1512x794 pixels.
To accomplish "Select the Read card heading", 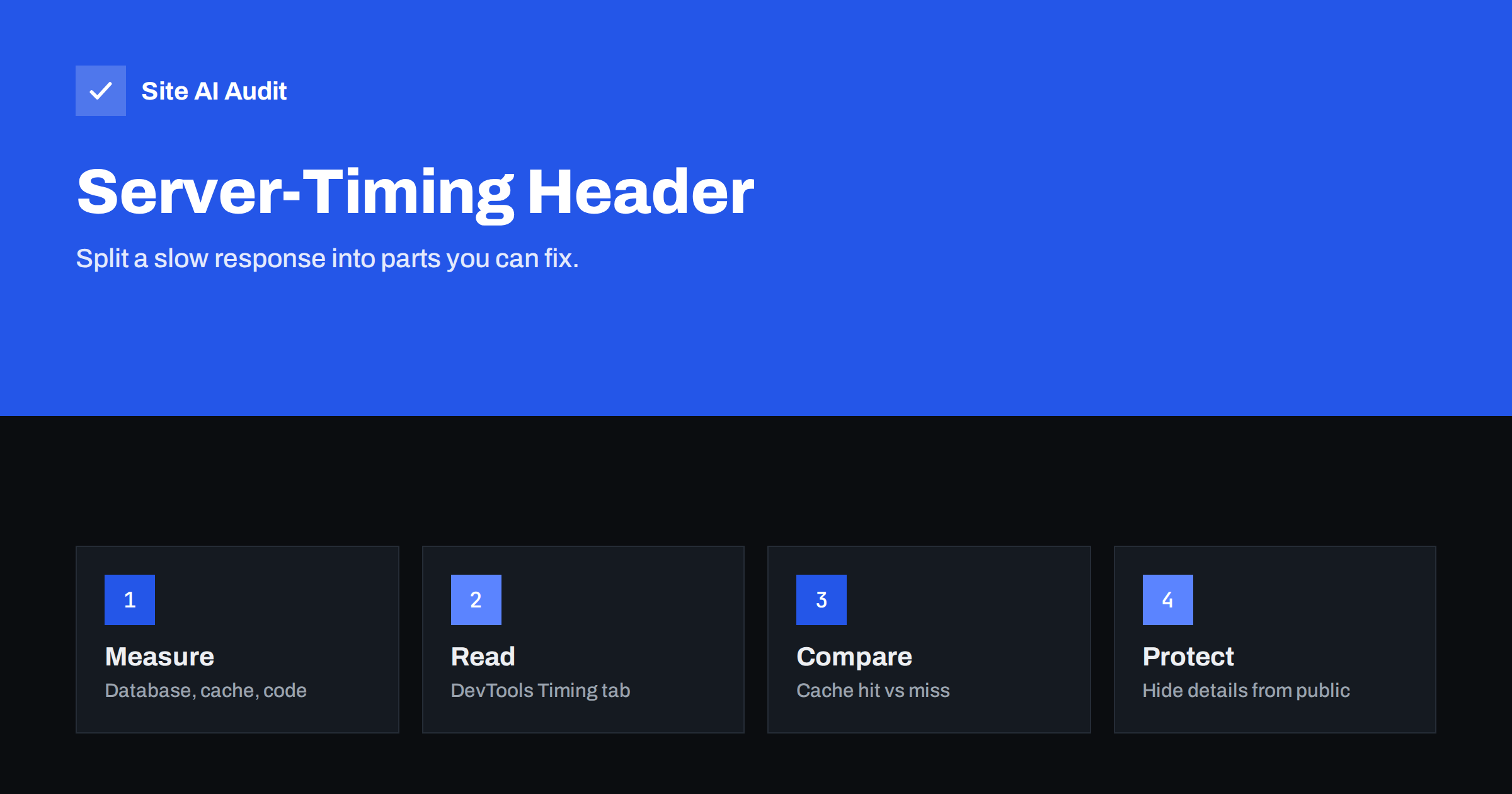I will pos(483,657).
